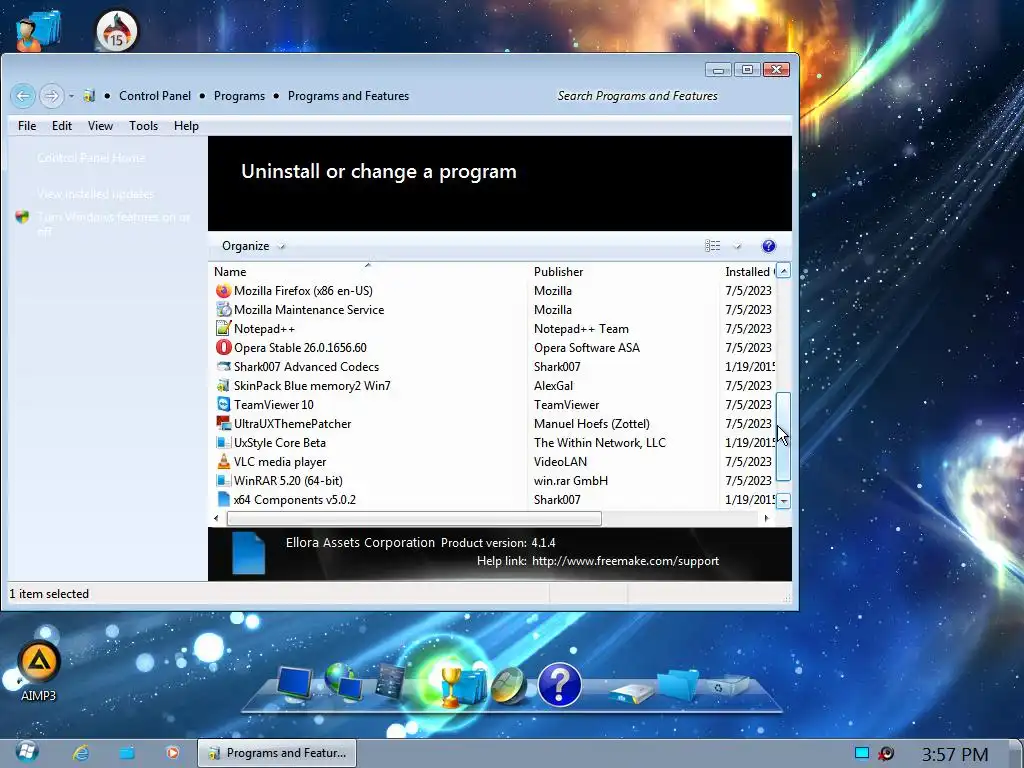Click the horizontal scrollbar thumb under the list

pos(414,519)
